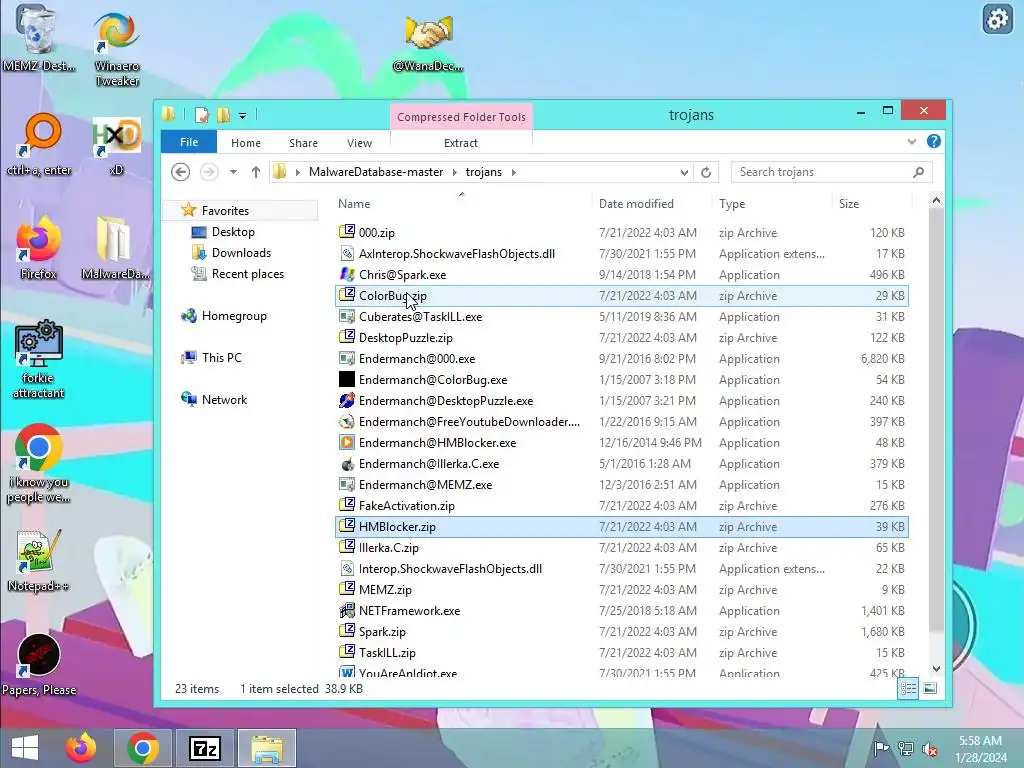This screenshot has width=1024, height=768.
Task: Open Notepad++ desktop shortcut
Action: click(x=38, y=560)
